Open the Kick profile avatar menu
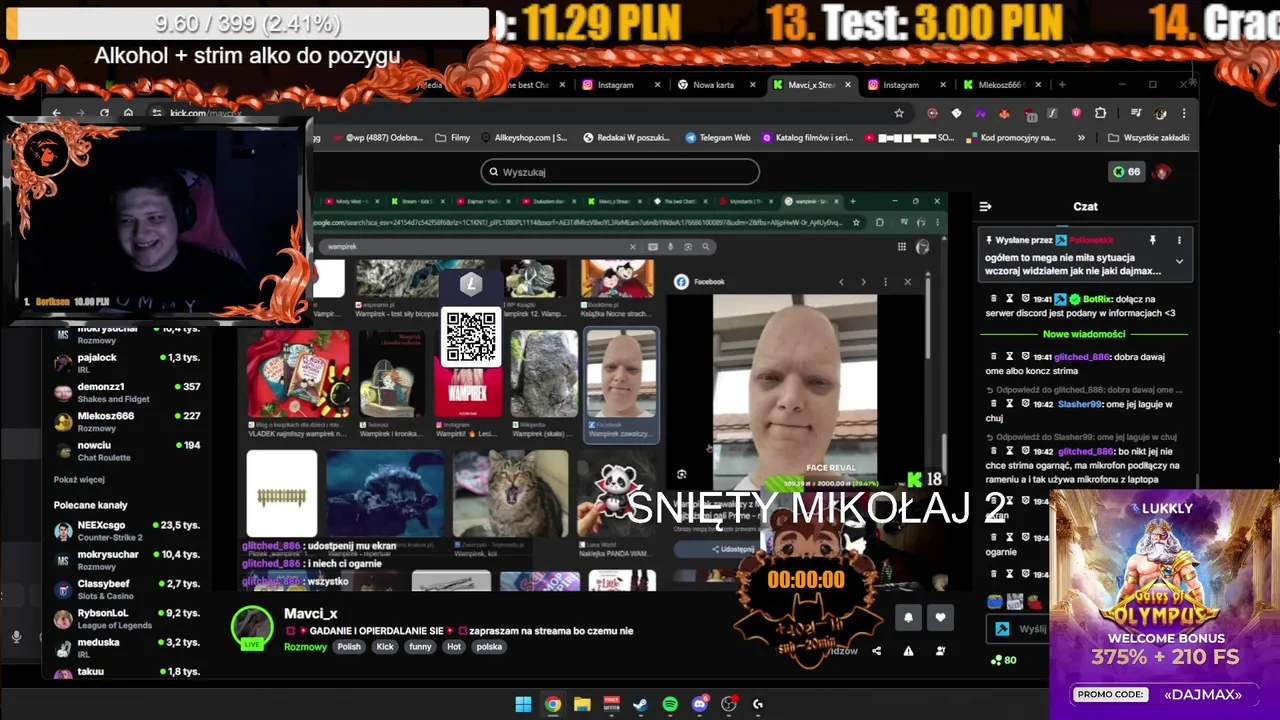This screenshot has width=1280, height=720. 1162,172
